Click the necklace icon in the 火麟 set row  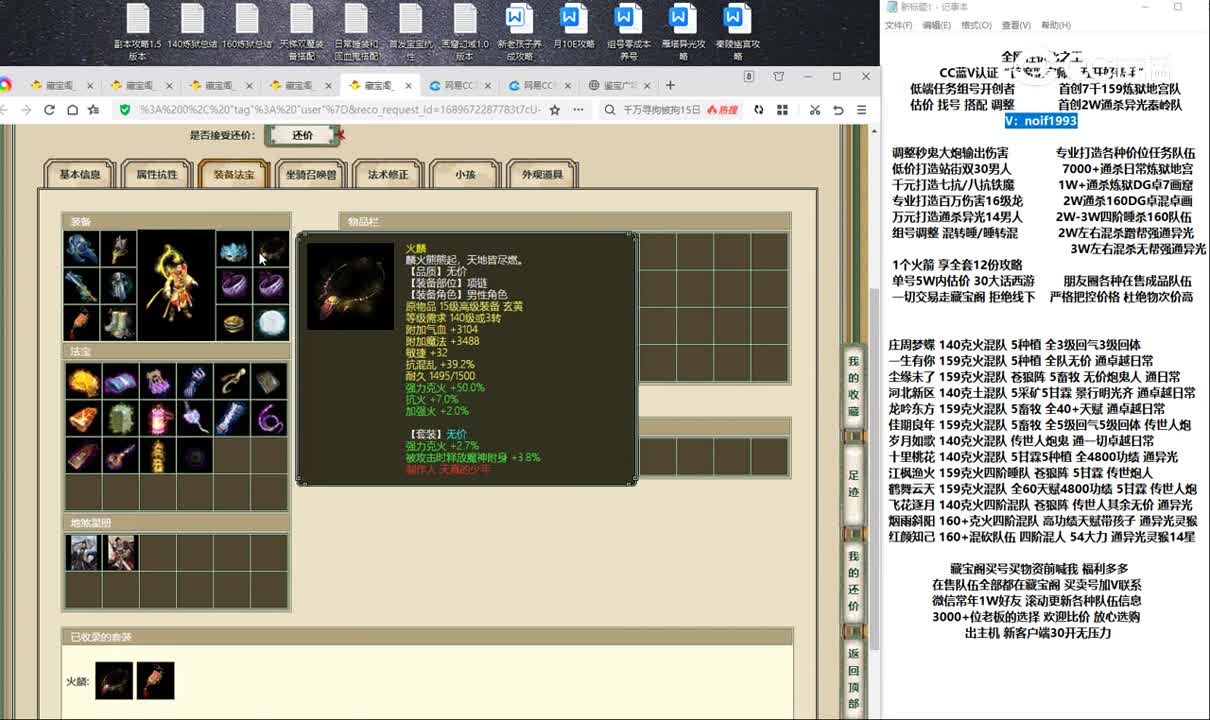(114, 681)
